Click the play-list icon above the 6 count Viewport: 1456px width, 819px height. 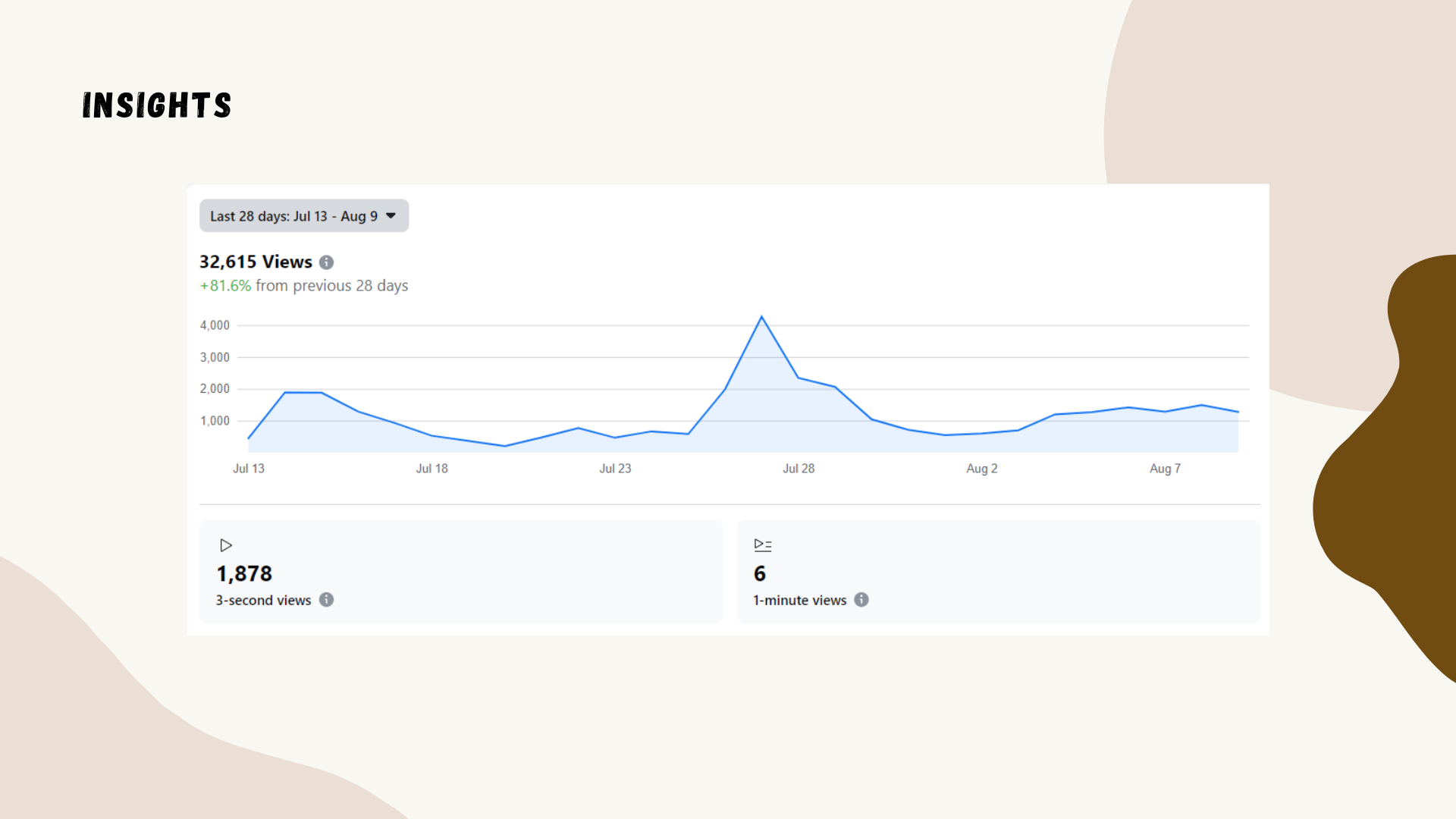click(x=762, y=545)
